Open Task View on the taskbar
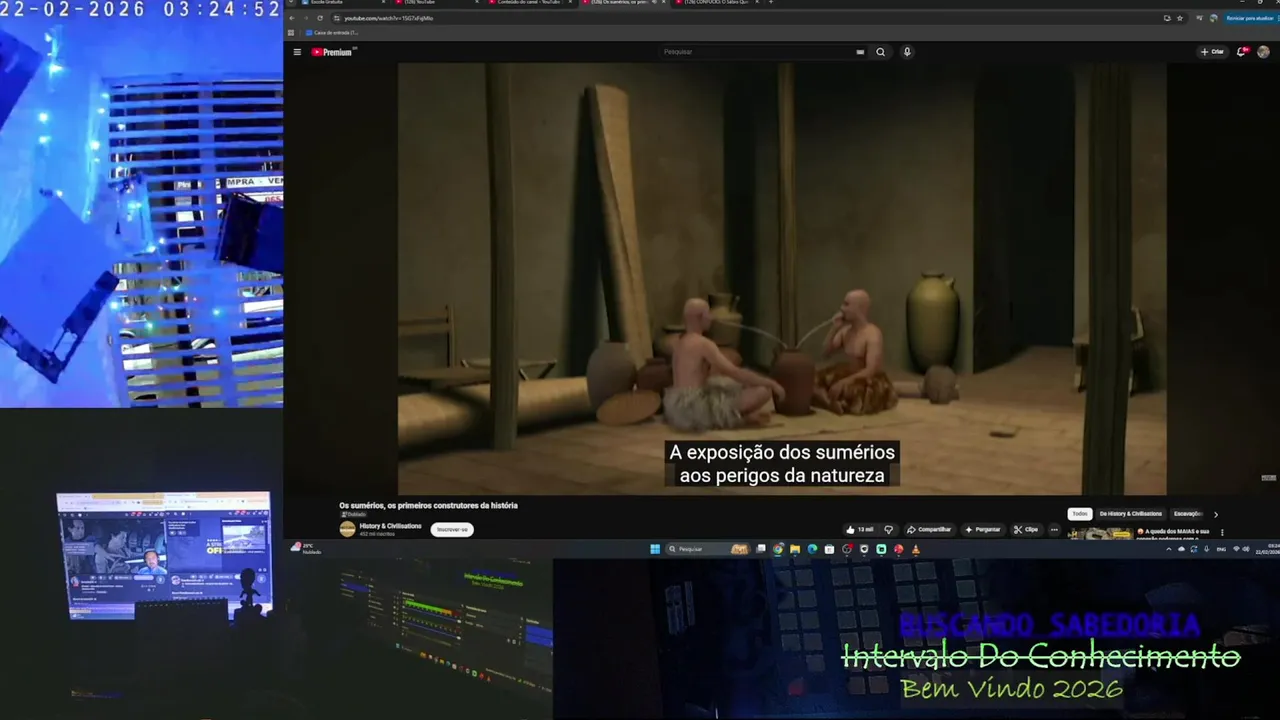 click(761, 549)
